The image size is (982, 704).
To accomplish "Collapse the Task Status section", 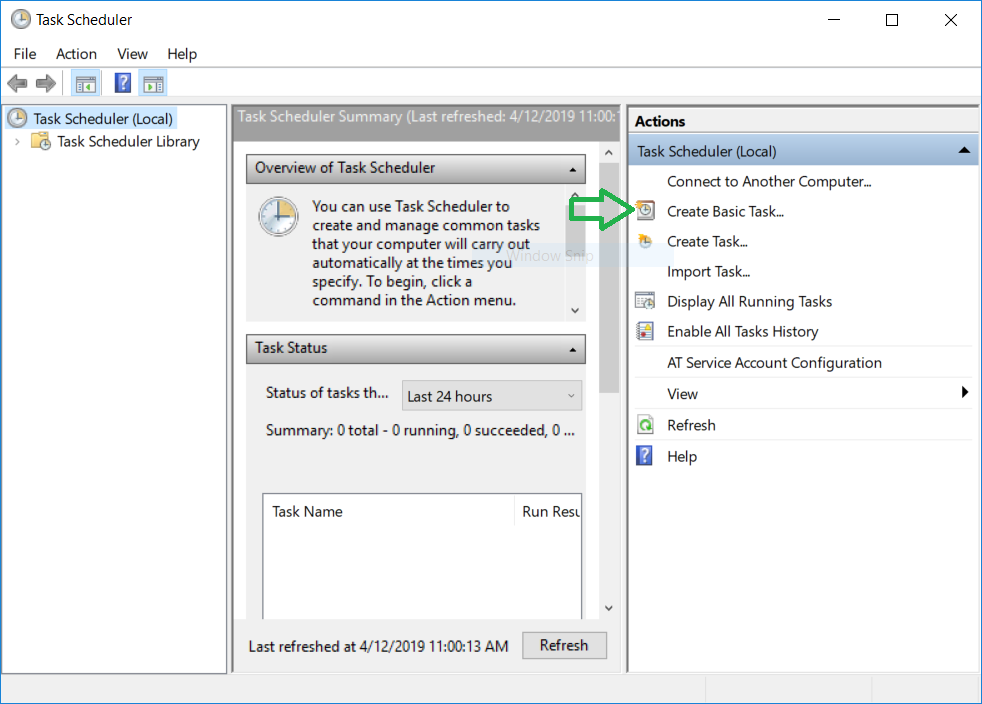I will 573,349.
